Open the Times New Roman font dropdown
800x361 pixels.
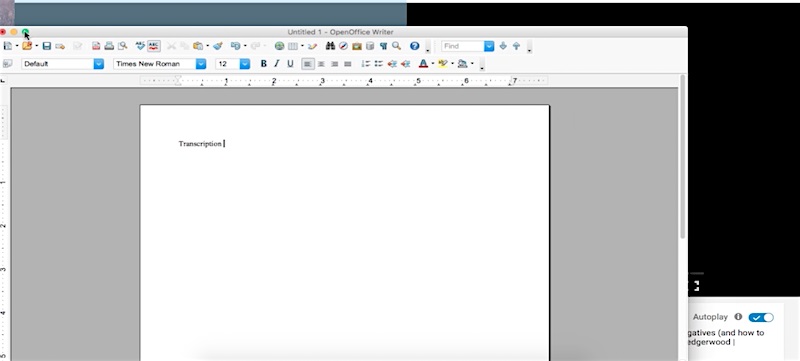[x=201, y=64]
